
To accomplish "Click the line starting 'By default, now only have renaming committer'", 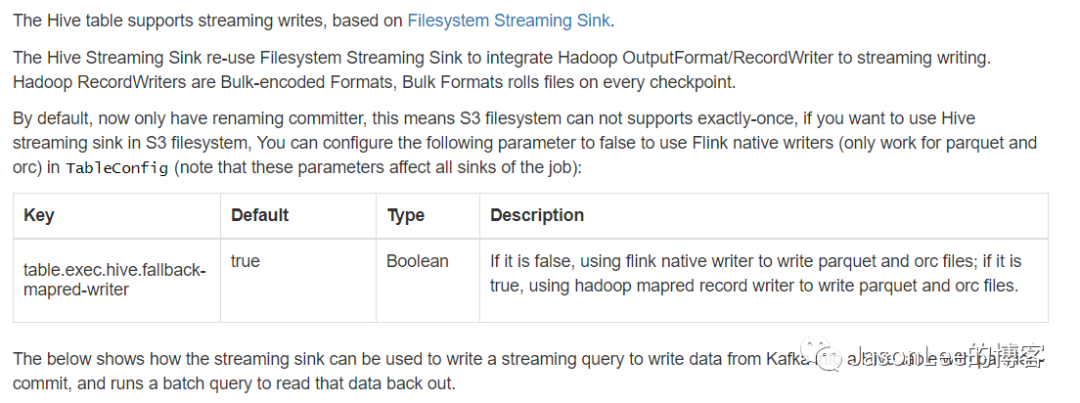I will pyautogui.click(x=494, y=118).
